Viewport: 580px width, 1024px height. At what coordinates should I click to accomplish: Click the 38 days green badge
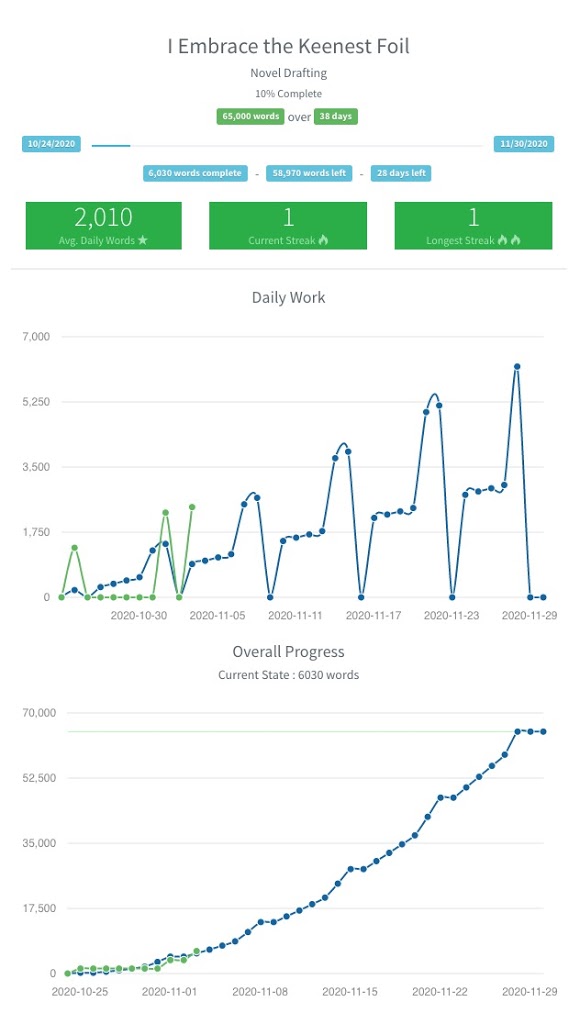(x=336, y=117)
